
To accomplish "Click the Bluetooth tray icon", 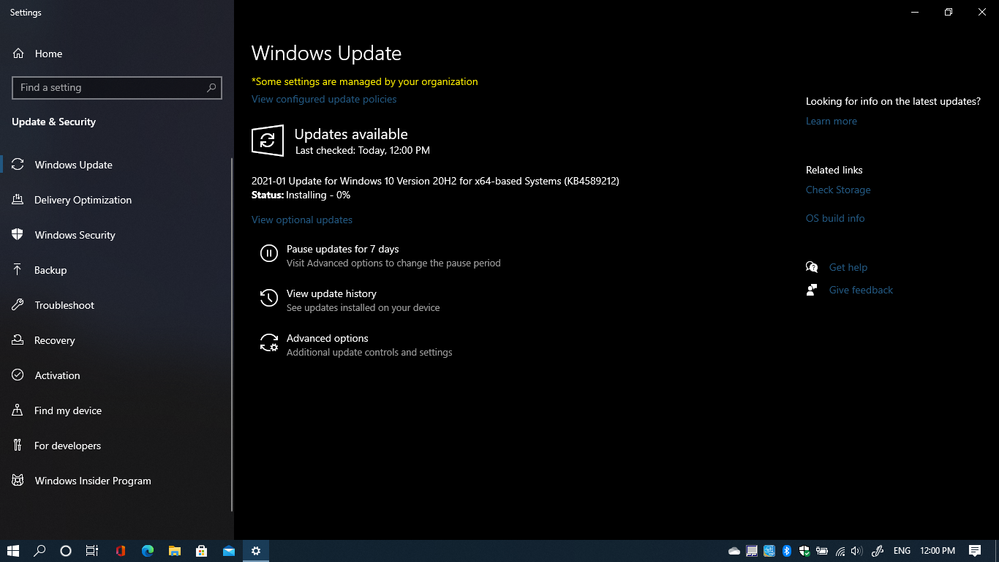I will (x=787, y=551).
